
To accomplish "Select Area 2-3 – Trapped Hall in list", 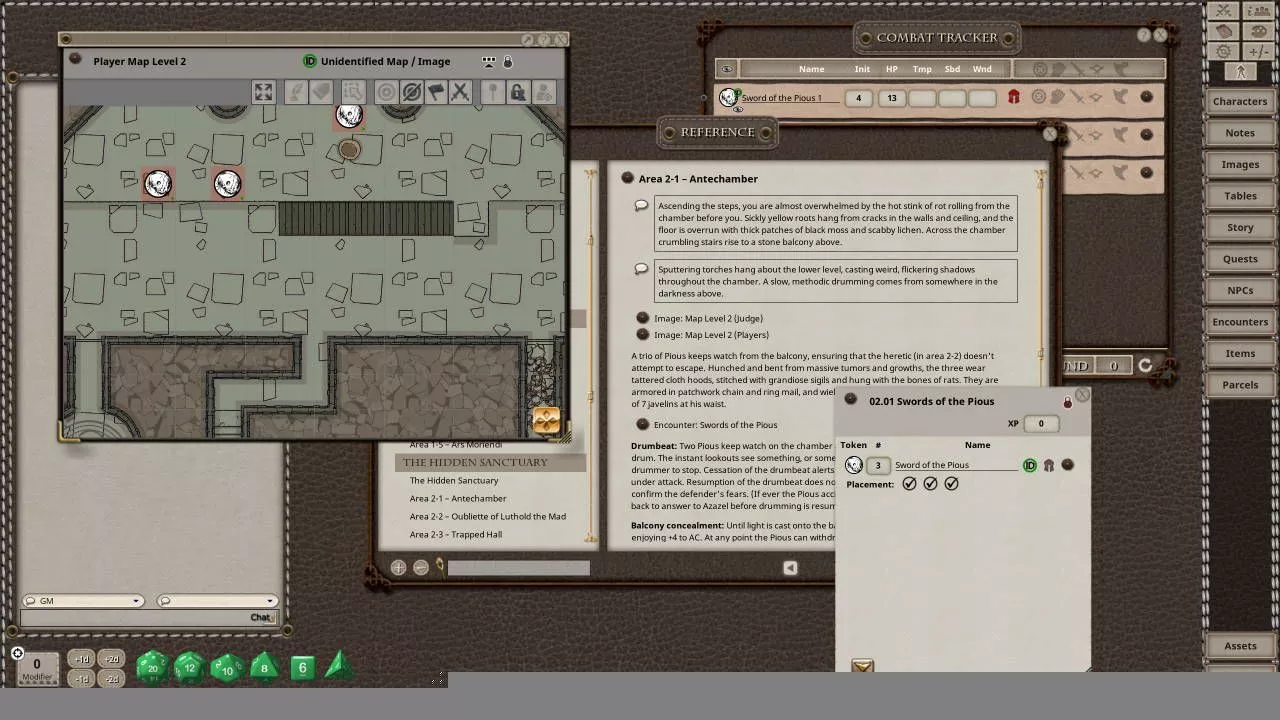I will coord(455,534).
